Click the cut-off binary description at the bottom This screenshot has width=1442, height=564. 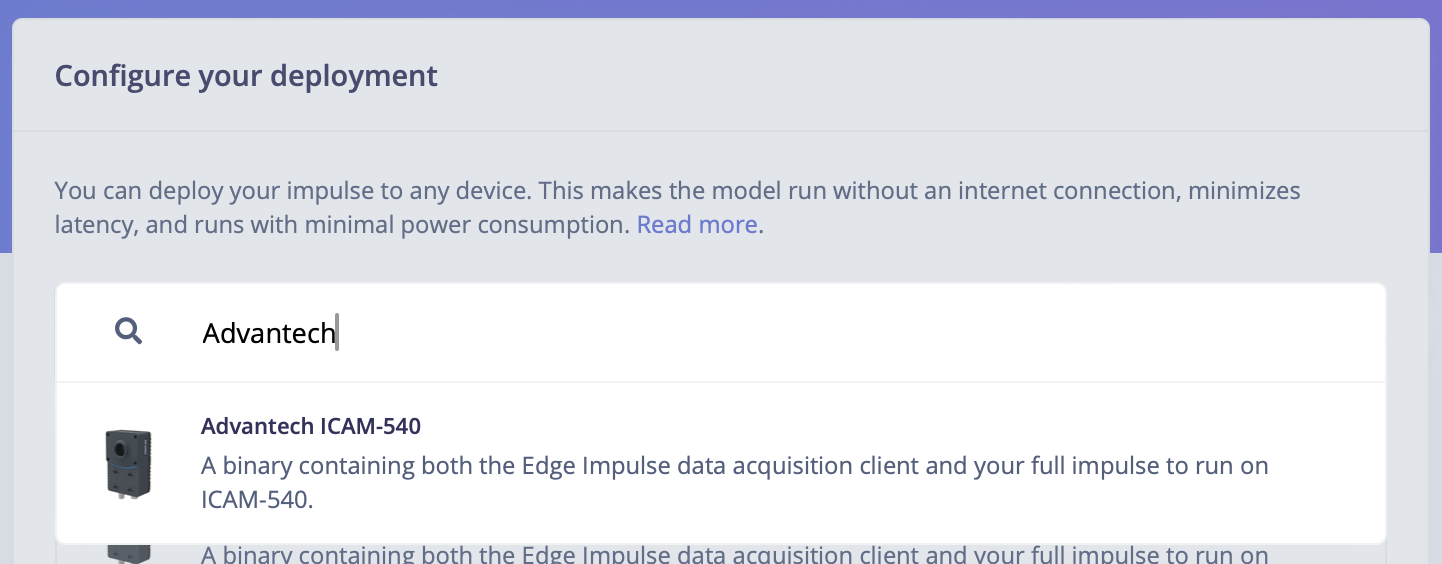tap(734, 554)
